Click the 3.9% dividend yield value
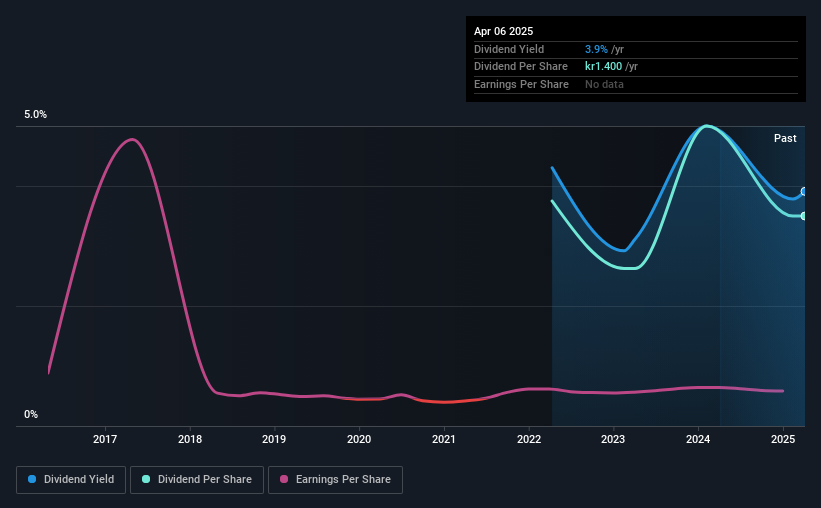This screenshot has height=508, width=821. (596, 49)
